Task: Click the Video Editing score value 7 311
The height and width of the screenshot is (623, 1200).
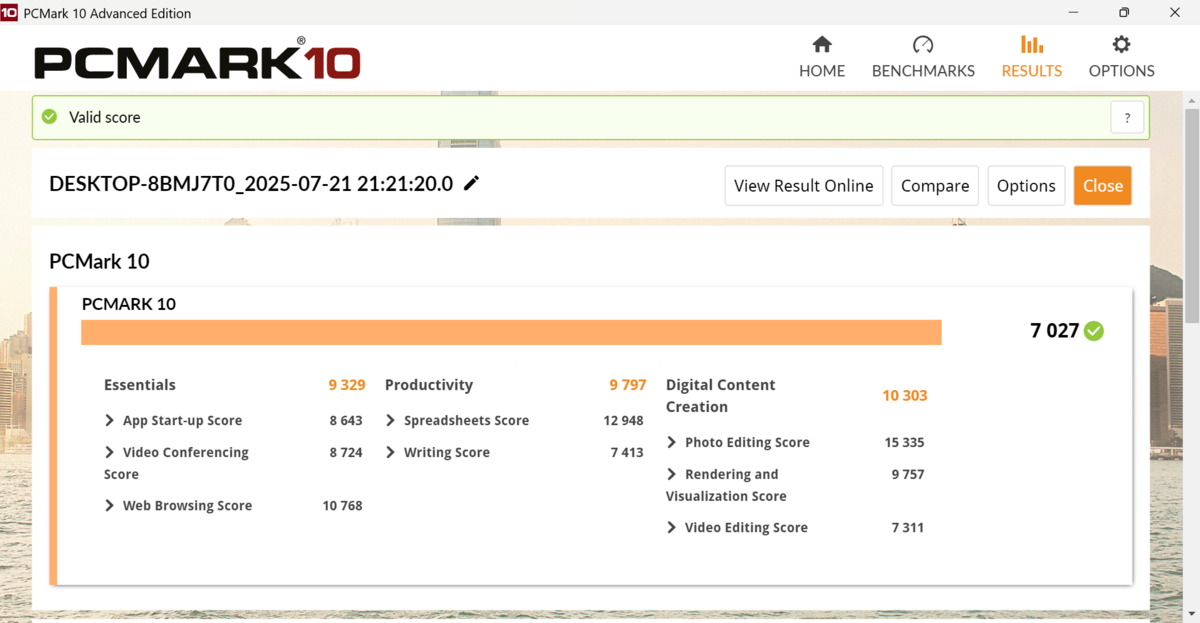Action: 908,527
